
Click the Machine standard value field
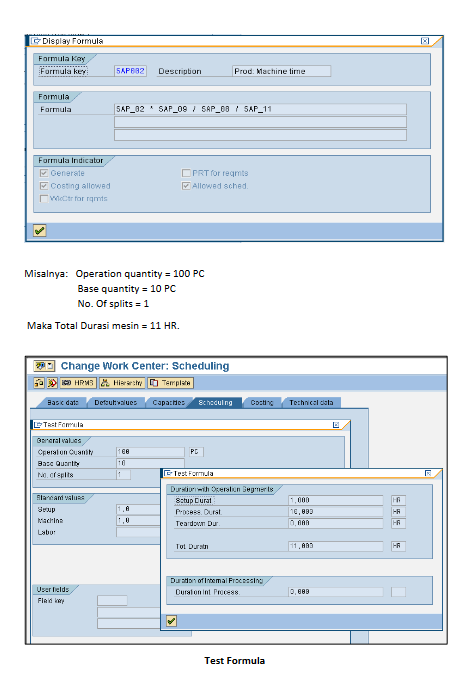(x=138, y=521)
